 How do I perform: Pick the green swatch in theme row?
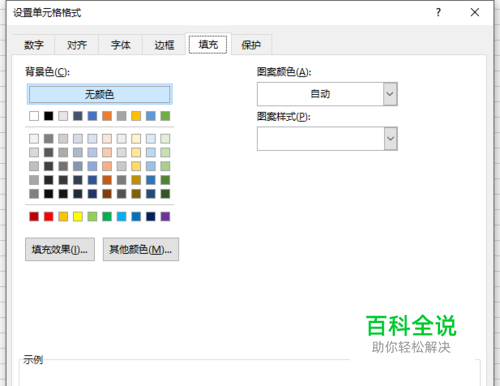click(165, 116)
